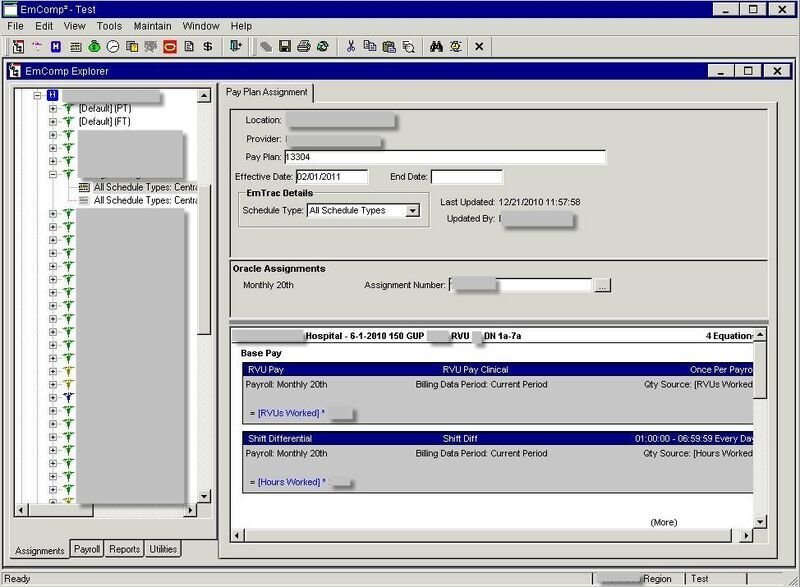Click the Assignment Number field

[520, 285]
